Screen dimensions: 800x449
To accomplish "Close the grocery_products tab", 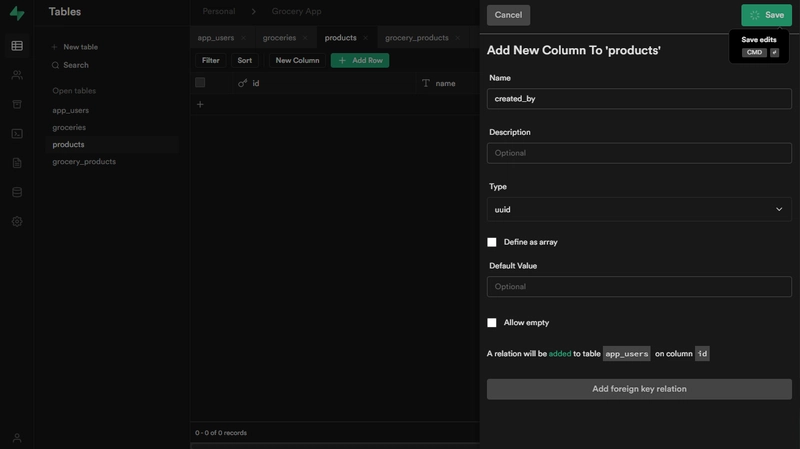I will [458, 38].
